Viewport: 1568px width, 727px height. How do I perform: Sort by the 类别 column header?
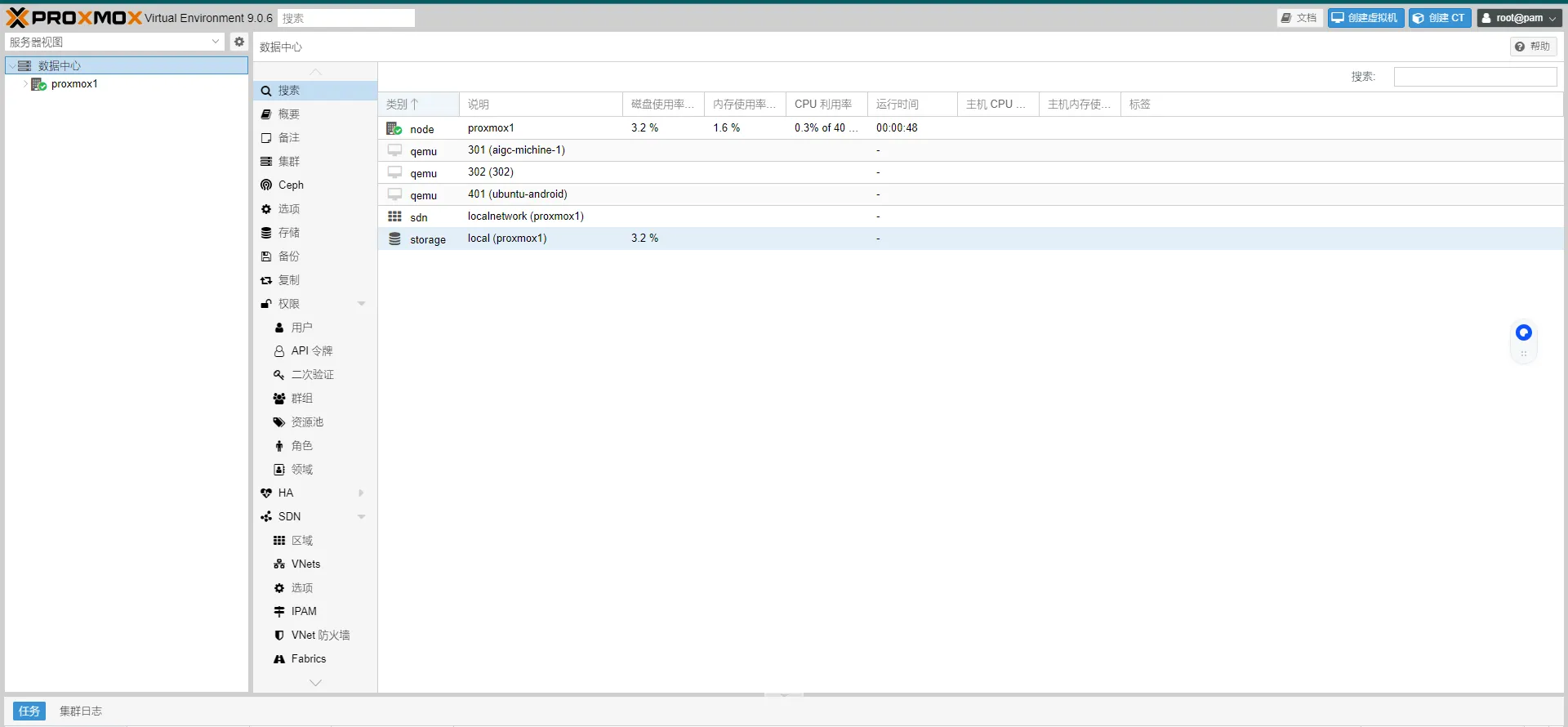(419, 105)
